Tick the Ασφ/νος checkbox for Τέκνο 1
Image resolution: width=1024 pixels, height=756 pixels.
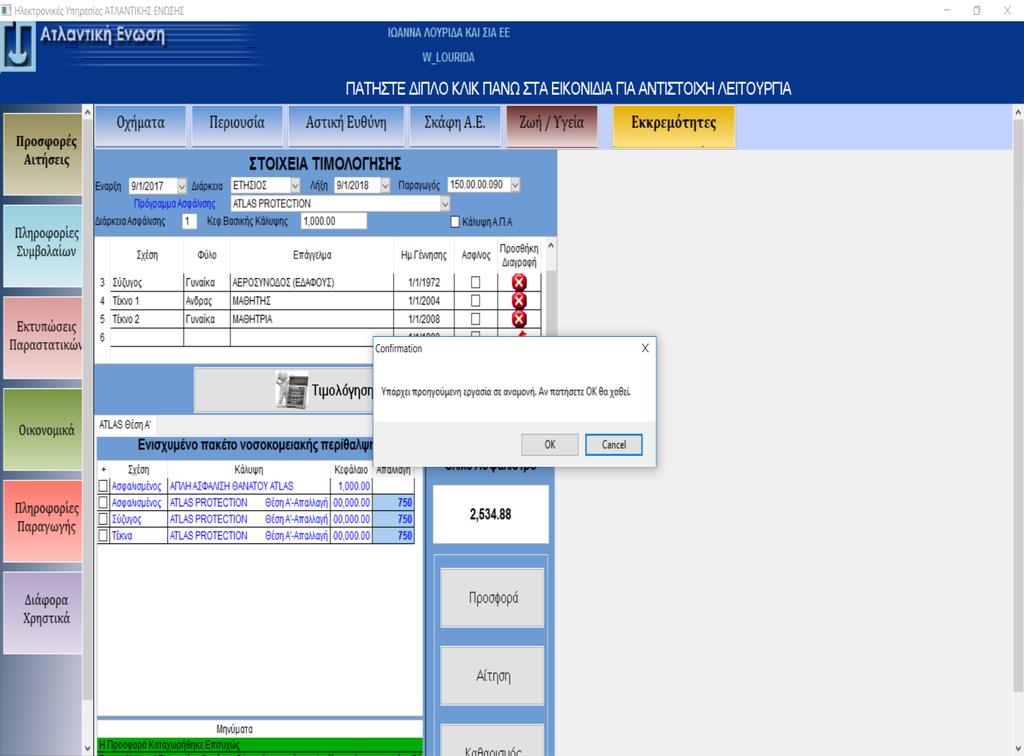tap(475, 300)
